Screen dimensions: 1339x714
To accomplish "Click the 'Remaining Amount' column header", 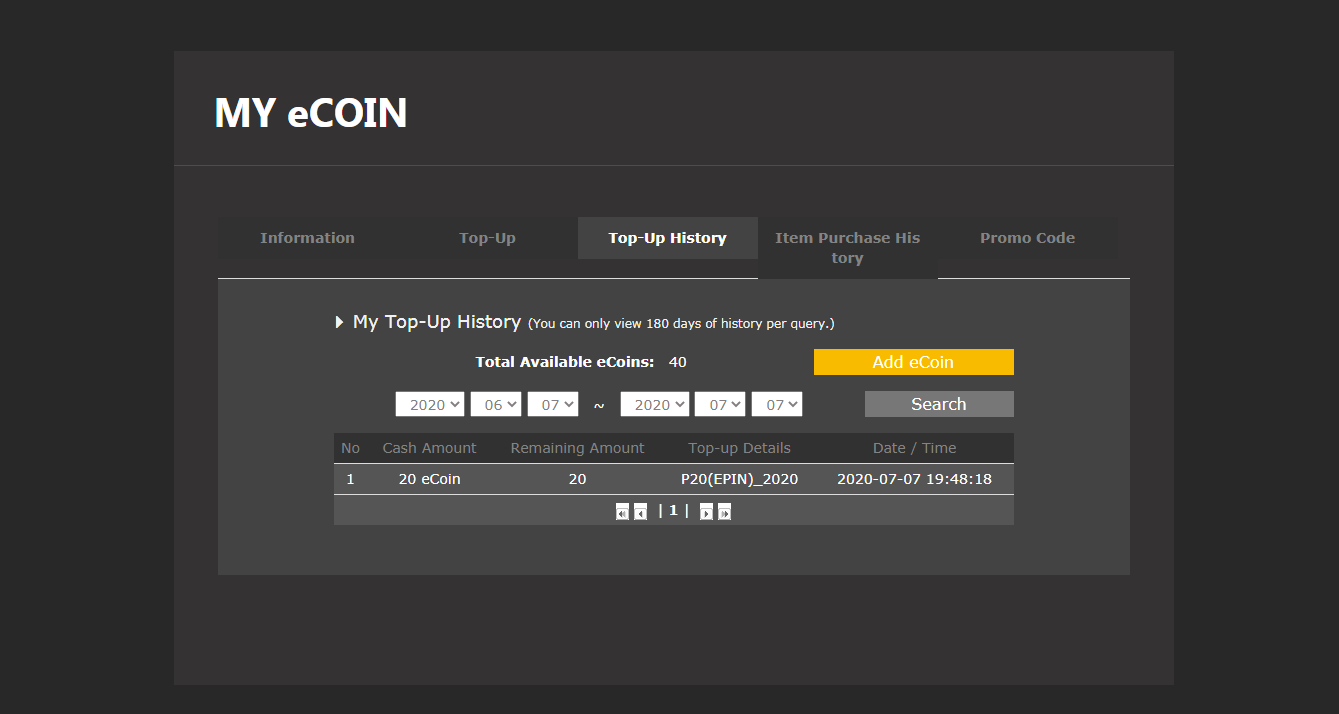I will coord(577,448).
